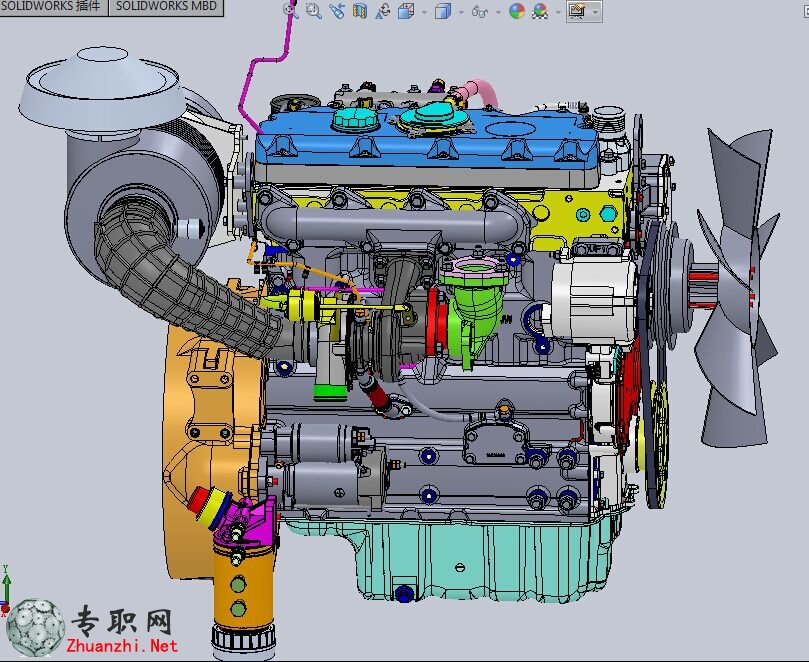Open the SOLIDWORKS 插件 tab
Image resolution: width=809 pixels, height=662 pixels.
coord(53,7)
